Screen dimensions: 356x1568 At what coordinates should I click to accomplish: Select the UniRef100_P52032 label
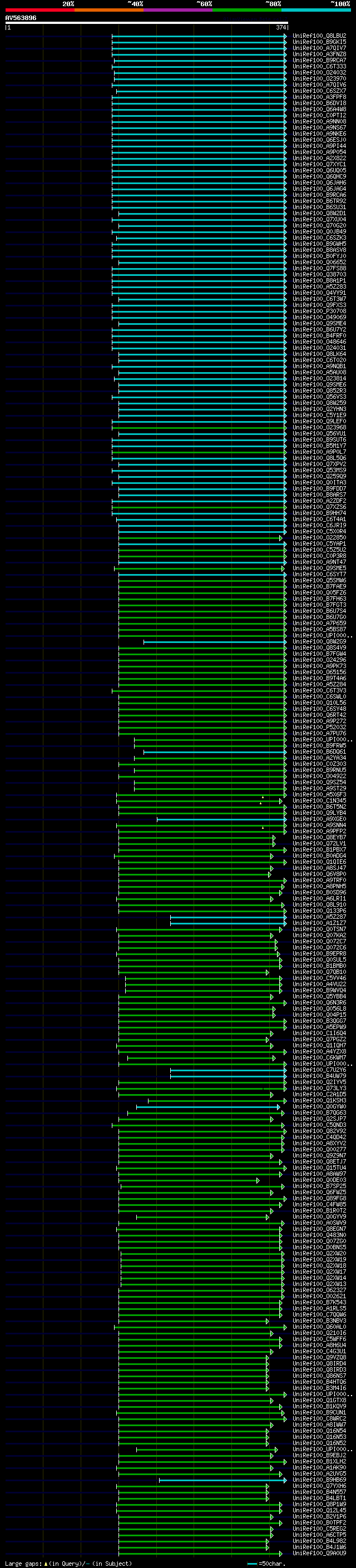(x=319, y=727)
